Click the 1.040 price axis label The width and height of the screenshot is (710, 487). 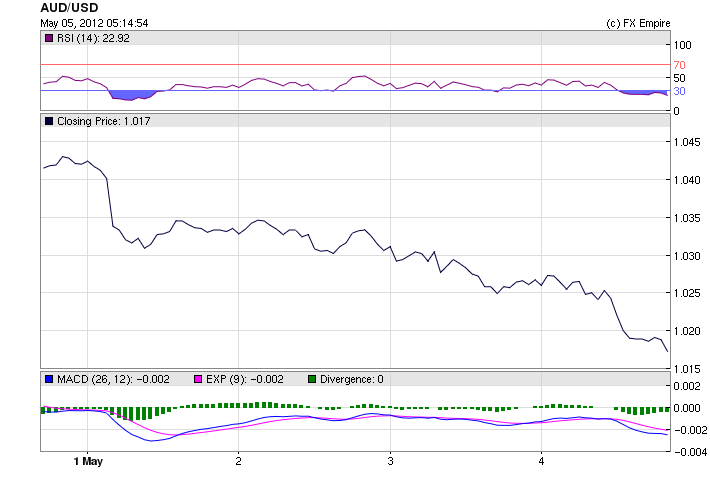point(687,180)
